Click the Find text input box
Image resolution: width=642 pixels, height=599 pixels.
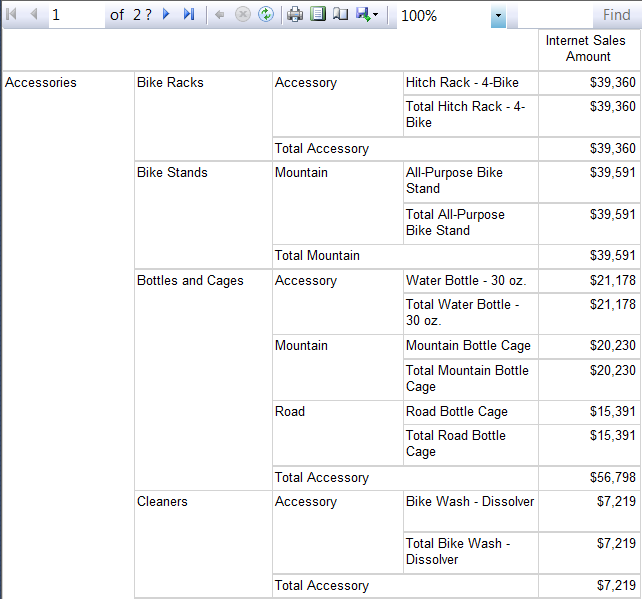click(x=555, y=16)
